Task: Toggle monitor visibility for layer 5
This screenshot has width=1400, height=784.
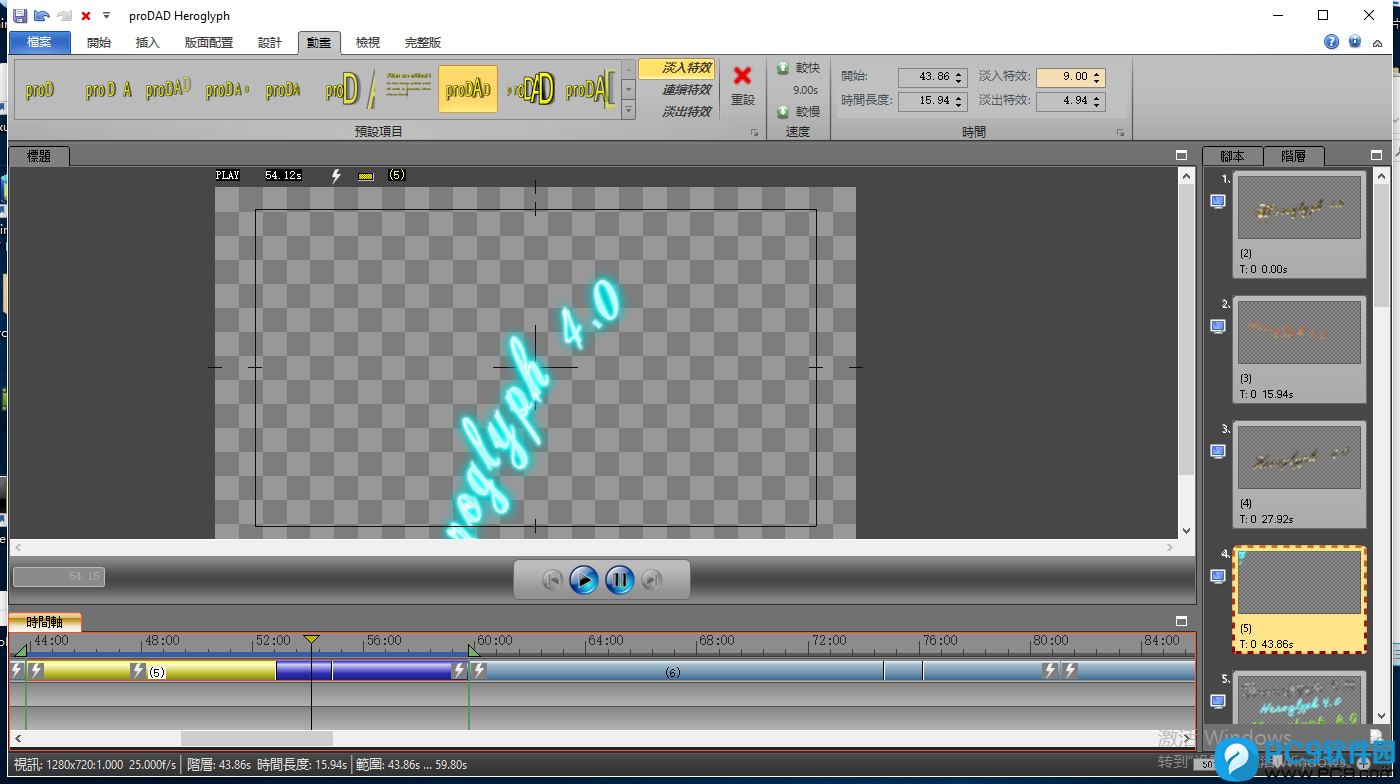Action: (1218, 701)
